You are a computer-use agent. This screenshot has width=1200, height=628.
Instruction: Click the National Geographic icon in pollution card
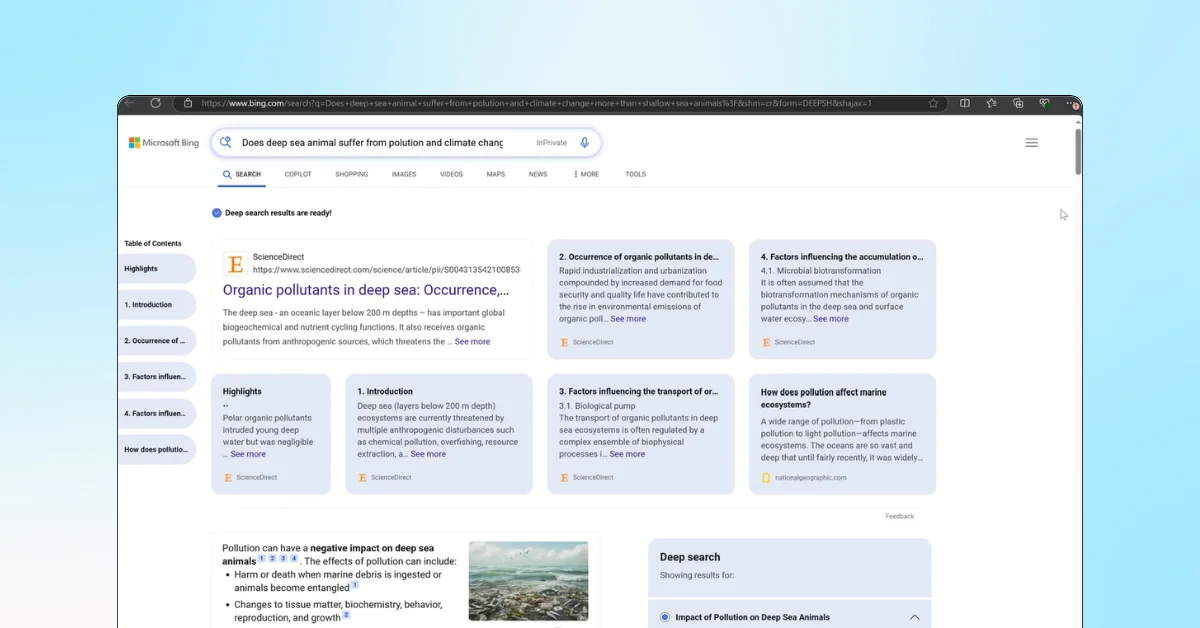point(766,478)
